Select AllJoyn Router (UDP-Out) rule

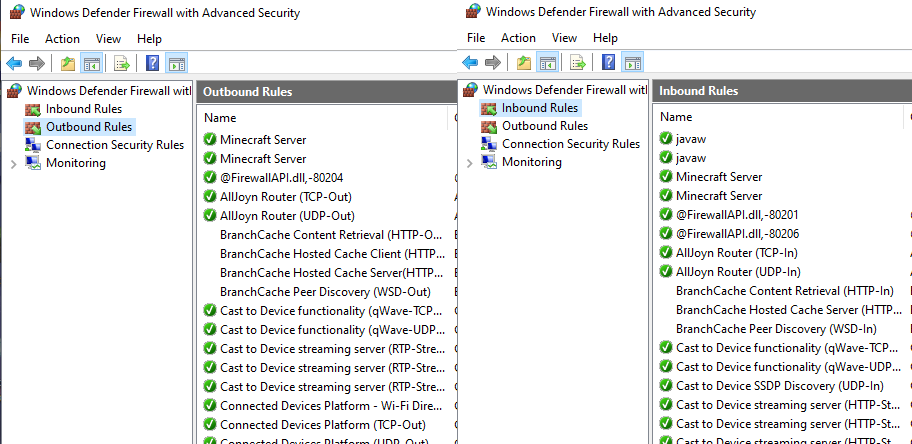pyautogui.click(x=287, y=215)
